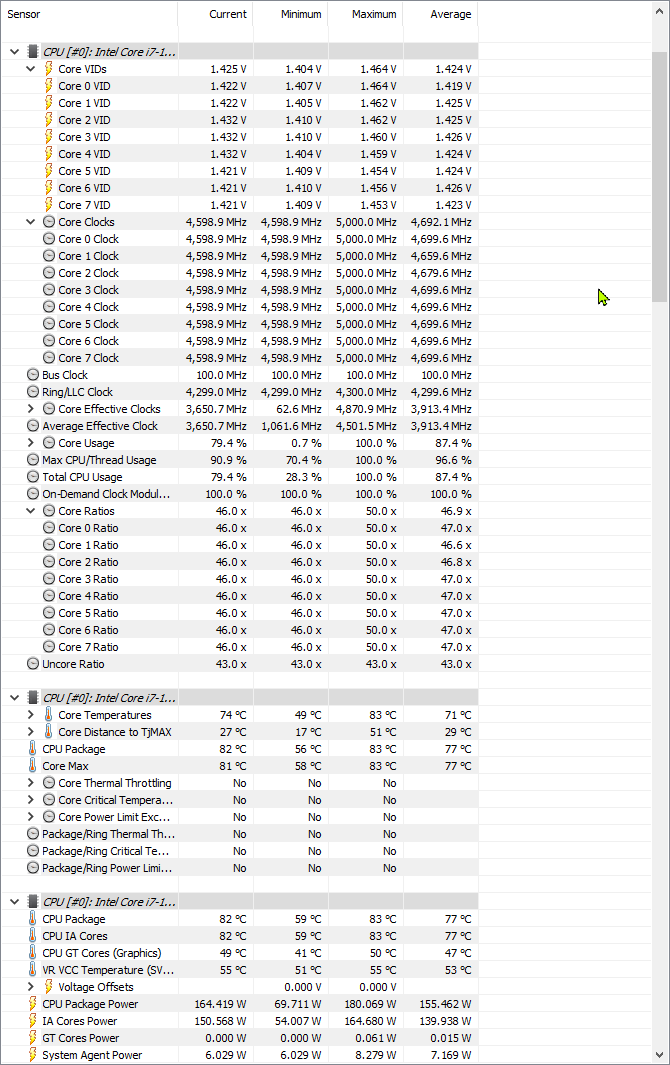Click the lightning icon beside System Agent Power
670x1065 pixels.
click(33, 1055)
